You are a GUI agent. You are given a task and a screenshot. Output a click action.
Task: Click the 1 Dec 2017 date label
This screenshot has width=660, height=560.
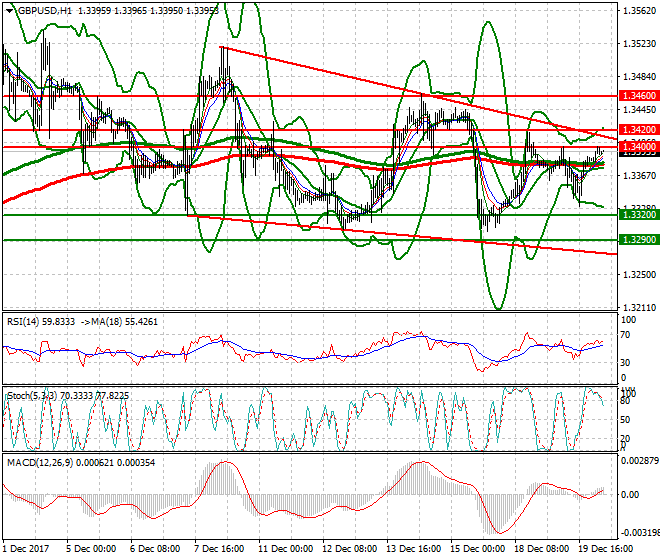pyautogui.click(x=26, y=549)
